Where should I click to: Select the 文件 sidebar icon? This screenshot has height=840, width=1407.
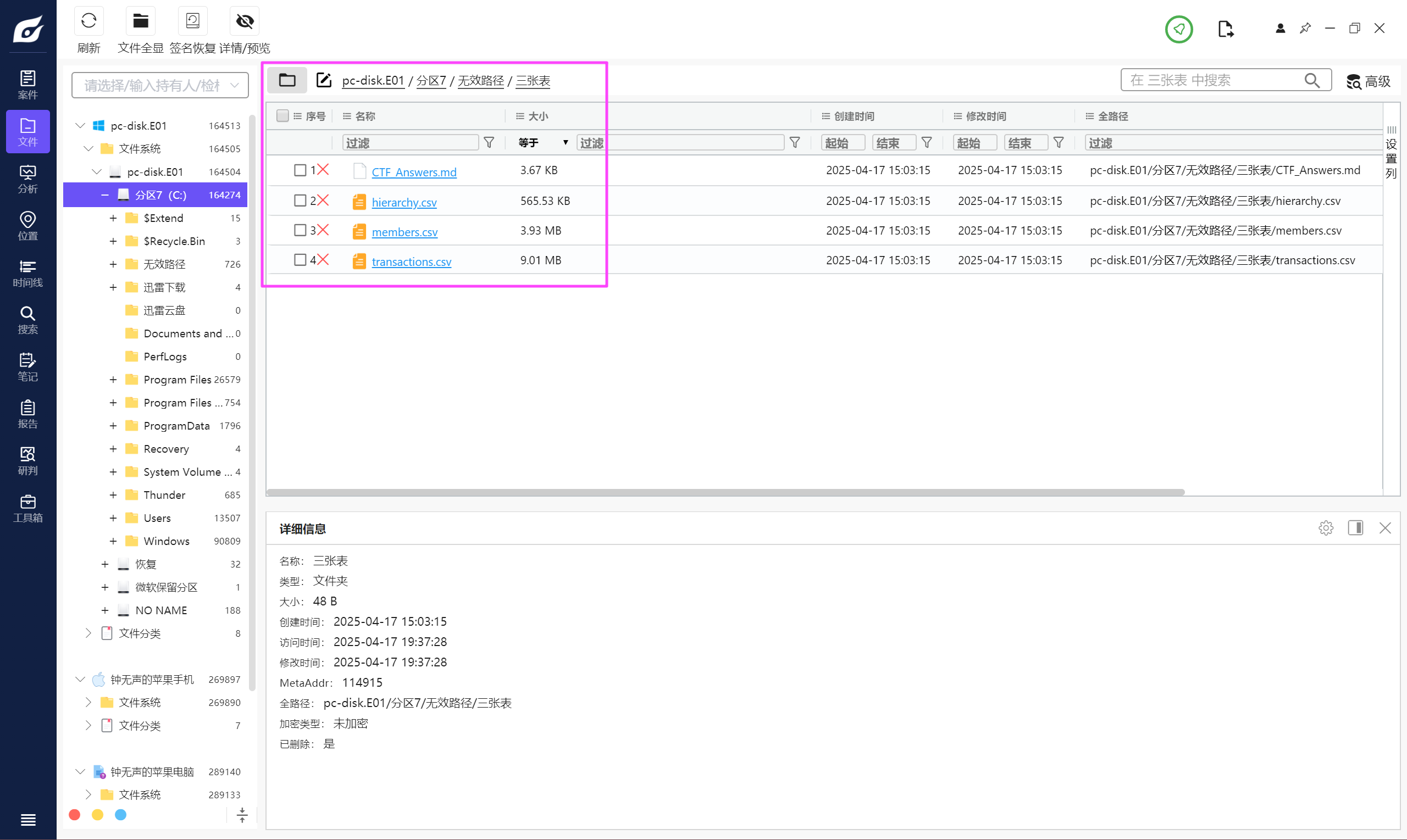click(x=27, y=132)
